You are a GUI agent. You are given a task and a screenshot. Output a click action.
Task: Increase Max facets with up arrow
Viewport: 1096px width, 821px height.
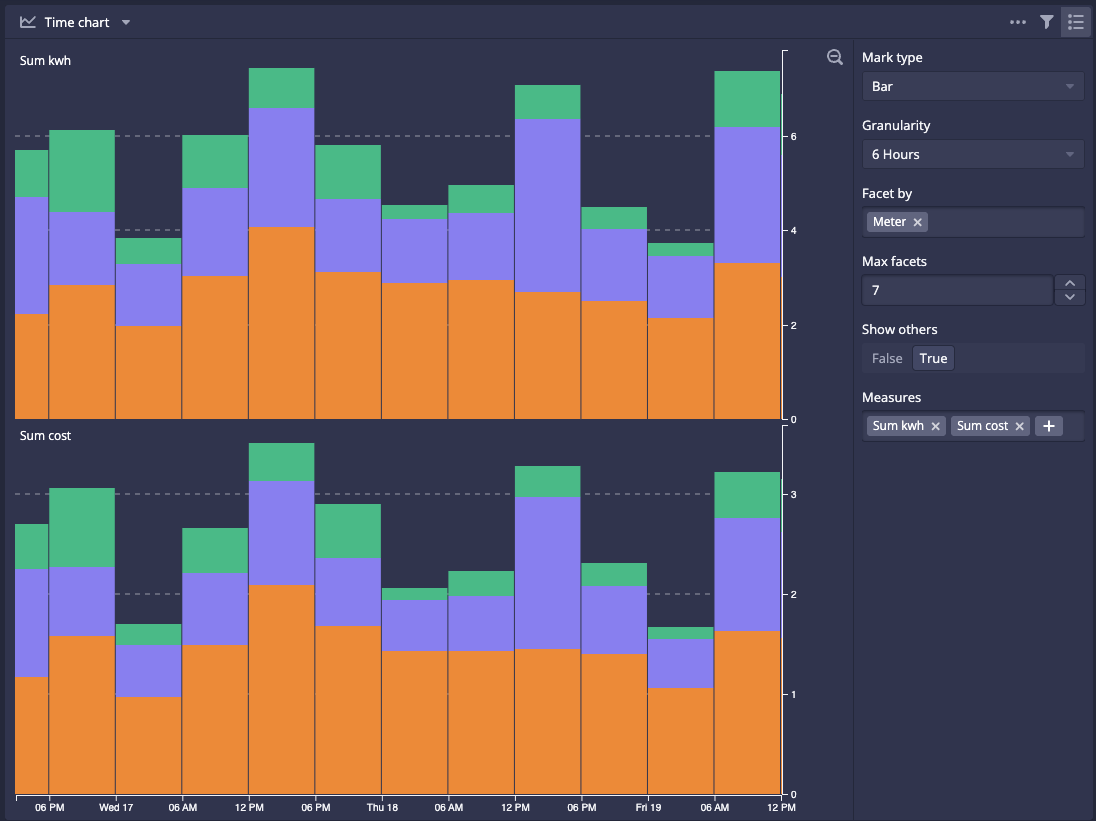pyautogui.click(x=1069, y=283)
